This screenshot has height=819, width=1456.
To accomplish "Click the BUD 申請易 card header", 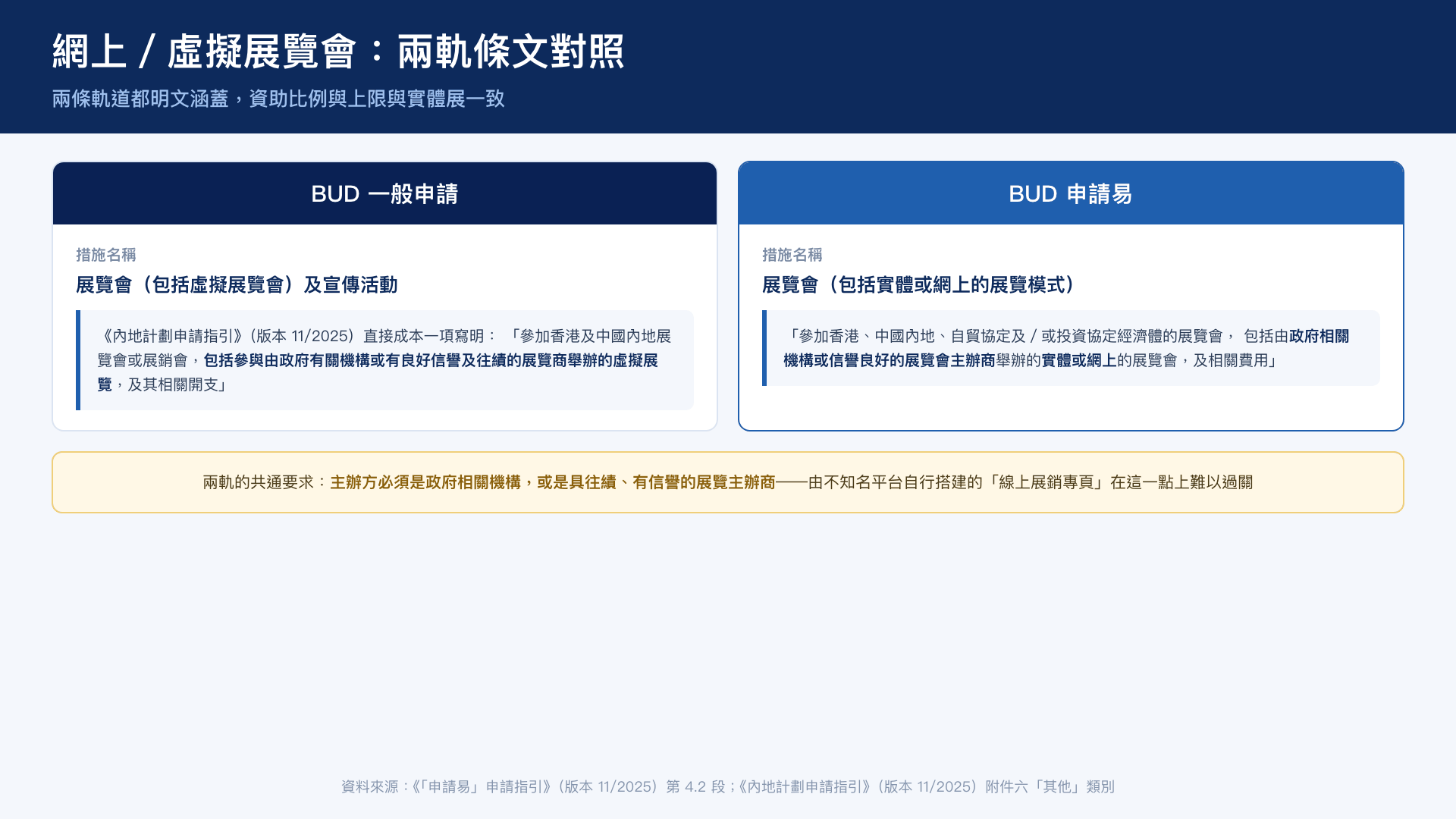I will coord(1071,193).
